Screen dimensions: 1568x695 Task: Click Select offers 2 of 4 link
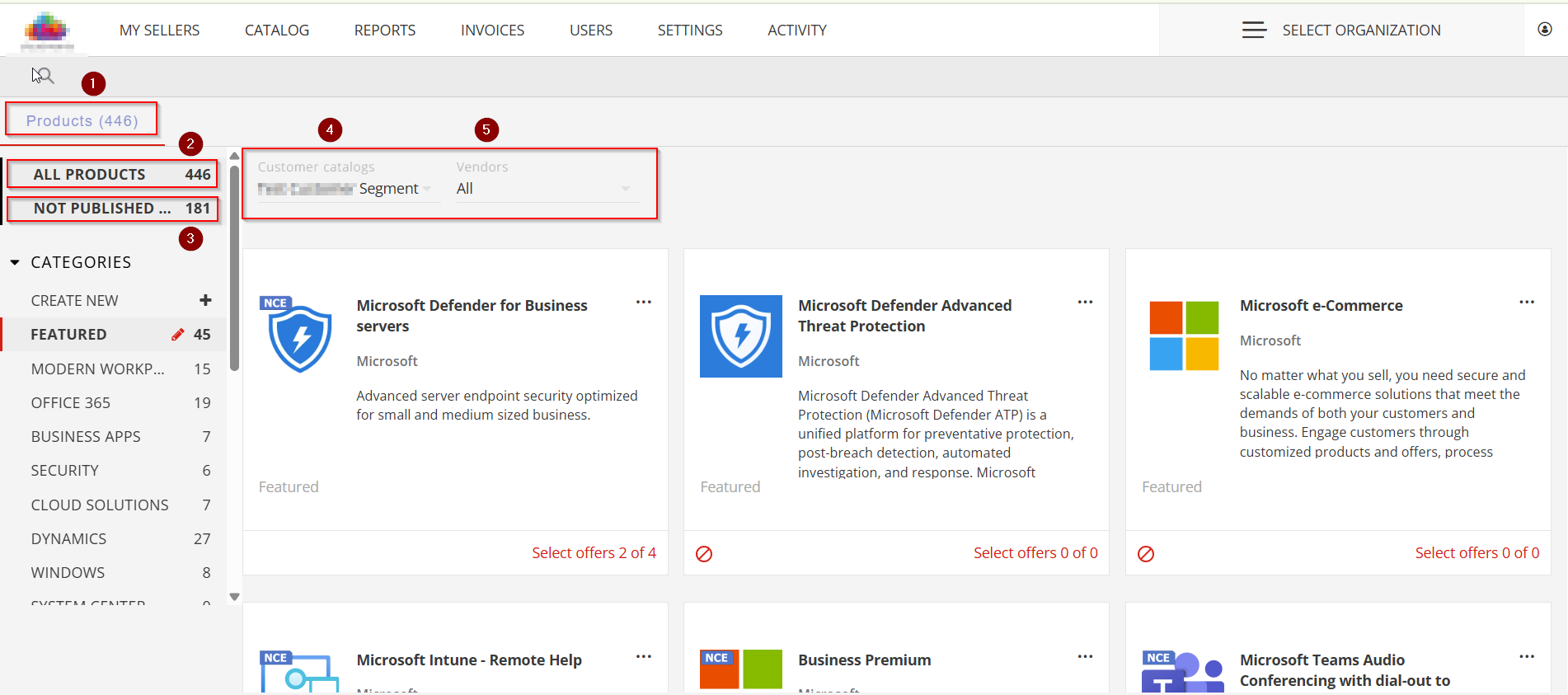594,552
